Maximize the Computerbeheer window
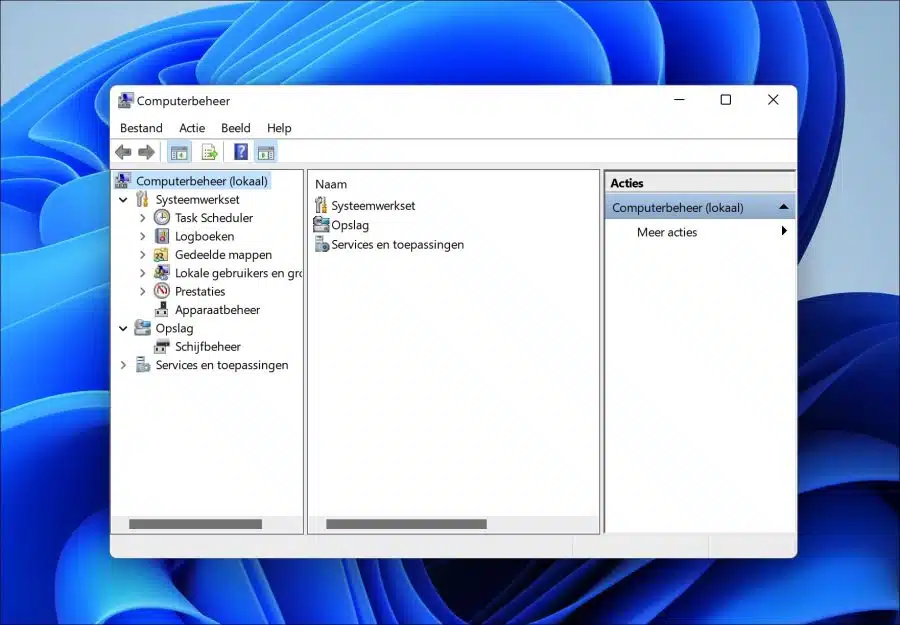This screenshot has height=625, width=900. (x=726, y=100)
